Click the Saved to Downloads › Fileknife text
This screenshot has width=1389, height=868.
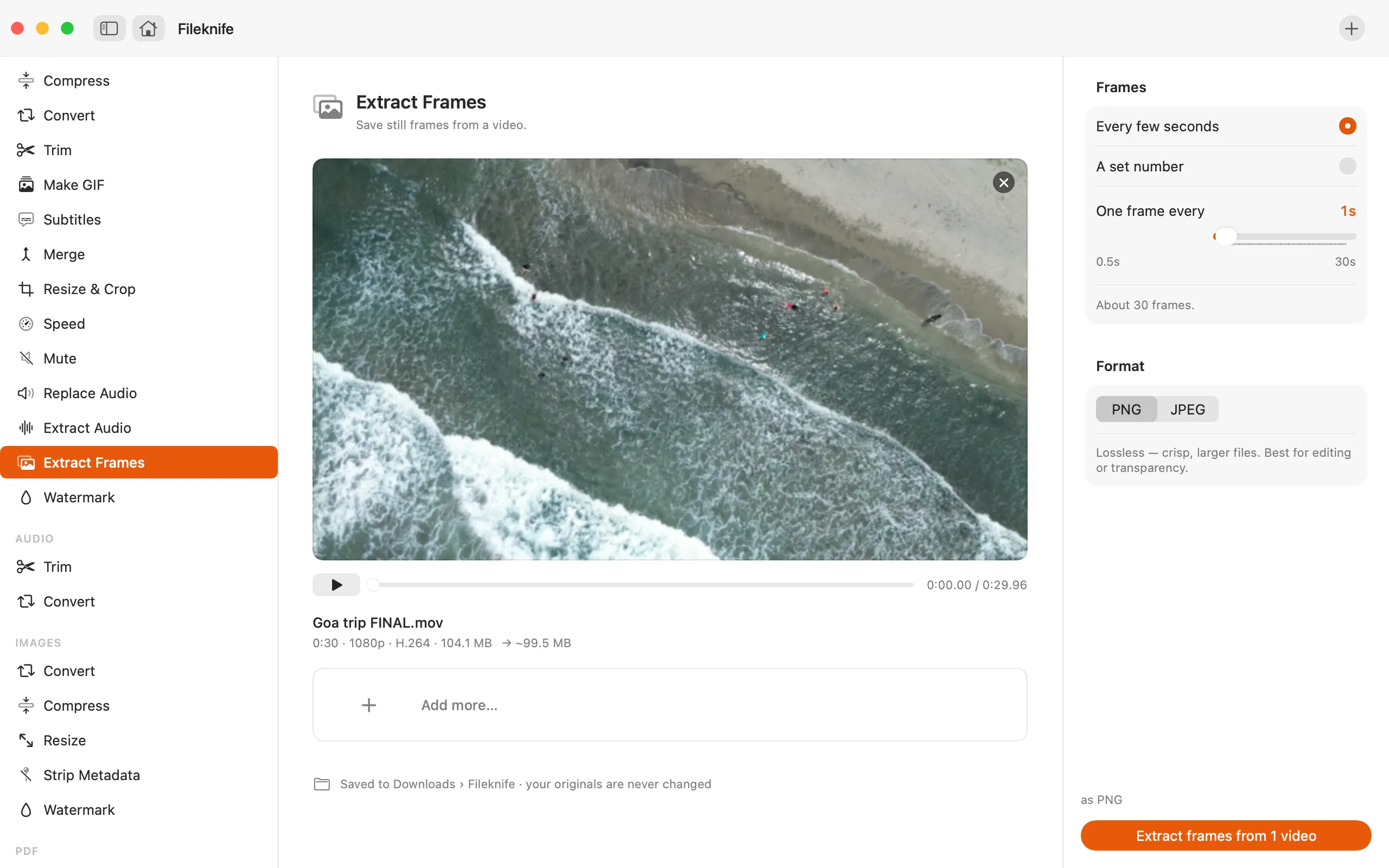click(428, 784)
